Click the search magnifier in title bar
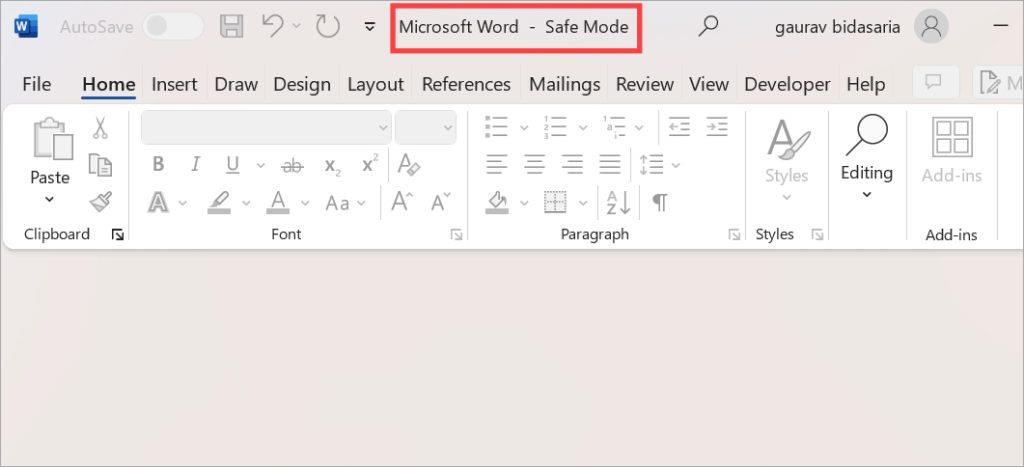 click(x=708, y=26)
